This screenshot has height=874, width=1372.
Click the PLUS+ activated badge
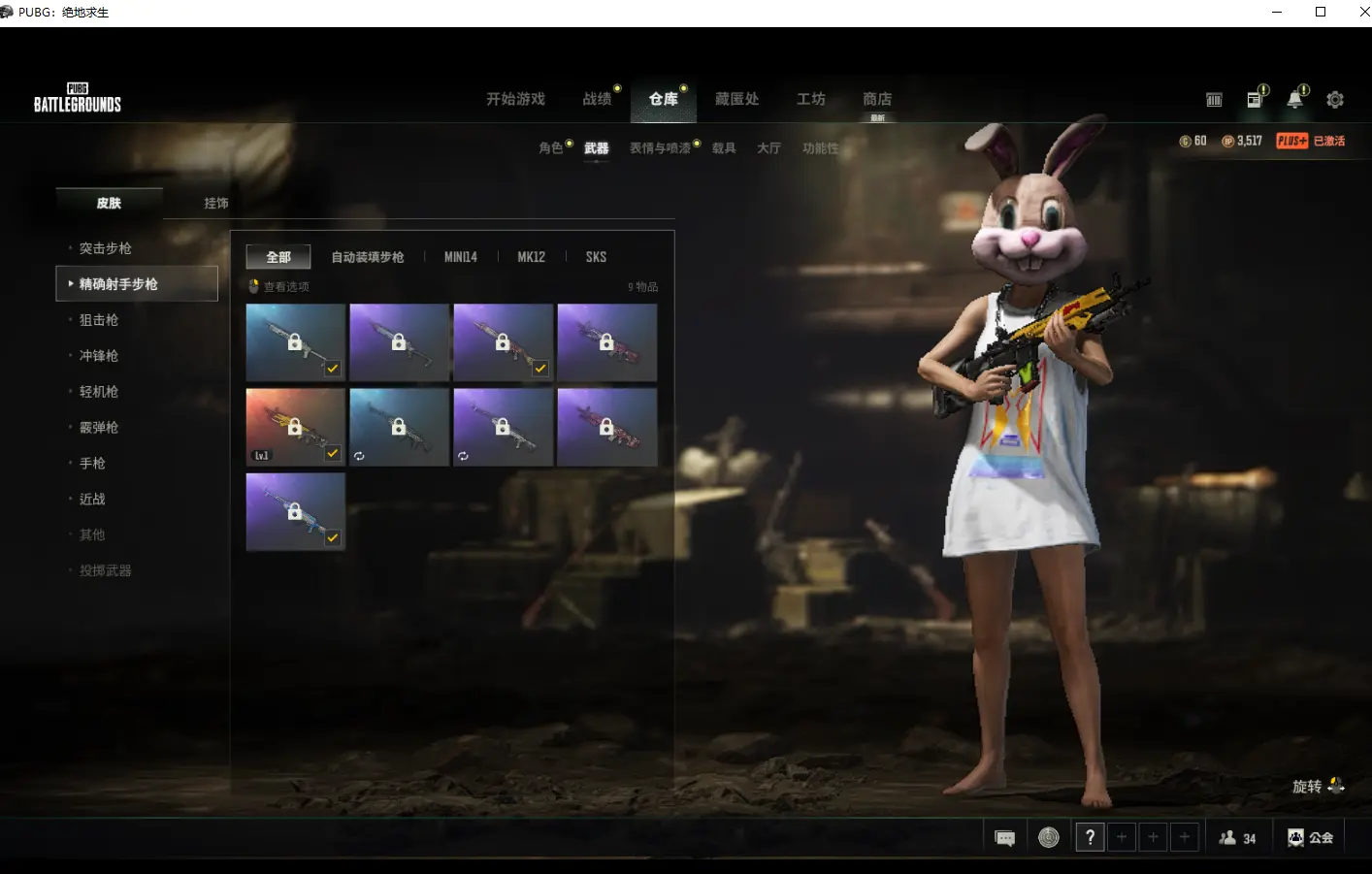(1311, 141)
